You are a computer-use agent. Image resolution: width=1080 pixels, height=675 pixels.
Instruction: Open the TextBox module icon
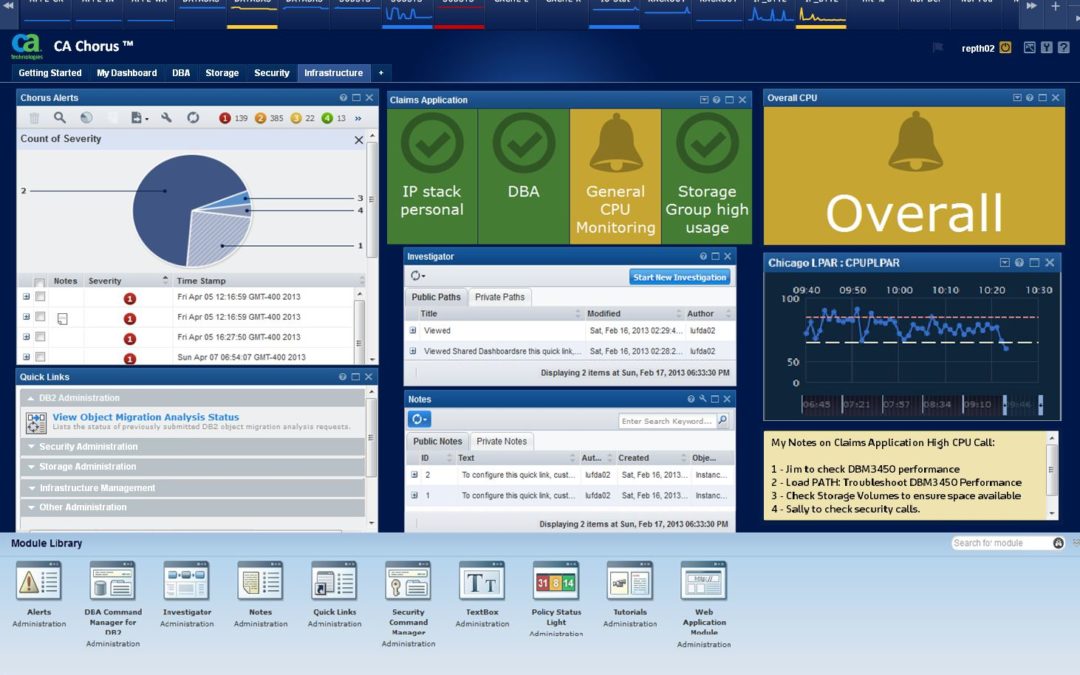coord(482,581)
